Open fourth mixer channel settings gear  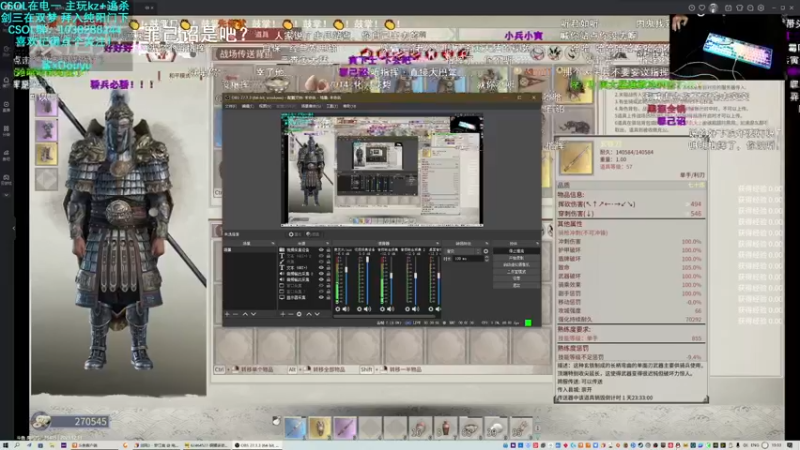[407, 309]
